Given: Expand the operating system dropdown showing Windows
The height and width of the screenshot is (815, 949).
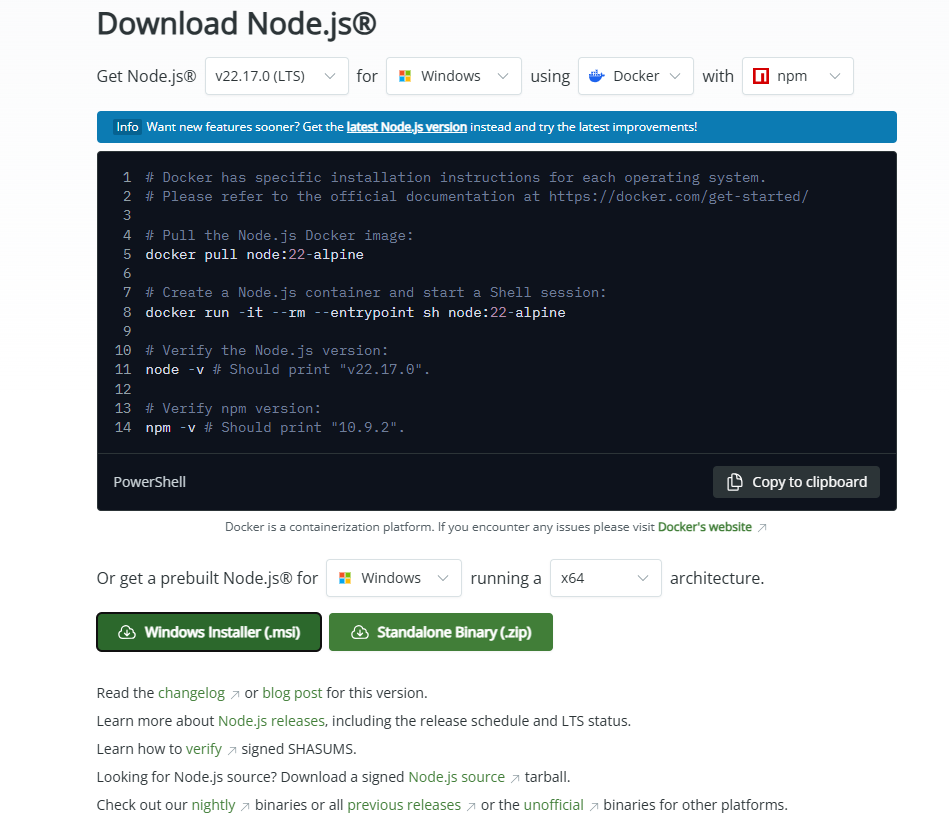Looking at the screenshot, I should [x=453, y=75].
